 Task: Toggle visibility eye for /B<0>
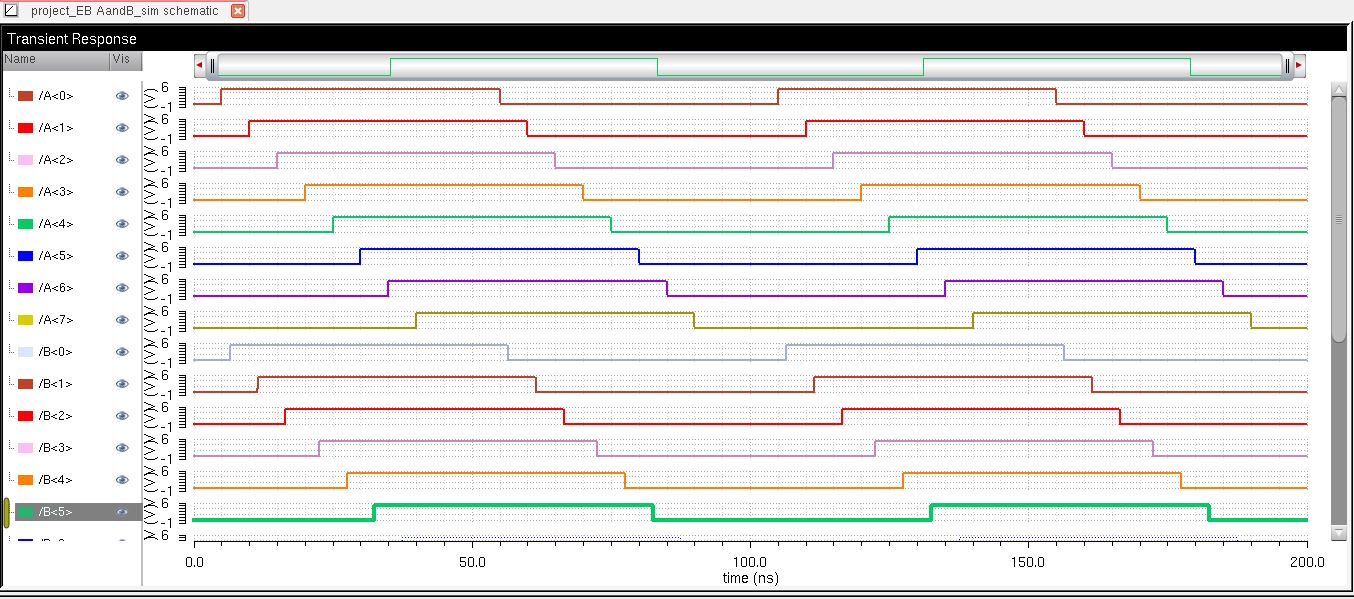tap(122, 352)
